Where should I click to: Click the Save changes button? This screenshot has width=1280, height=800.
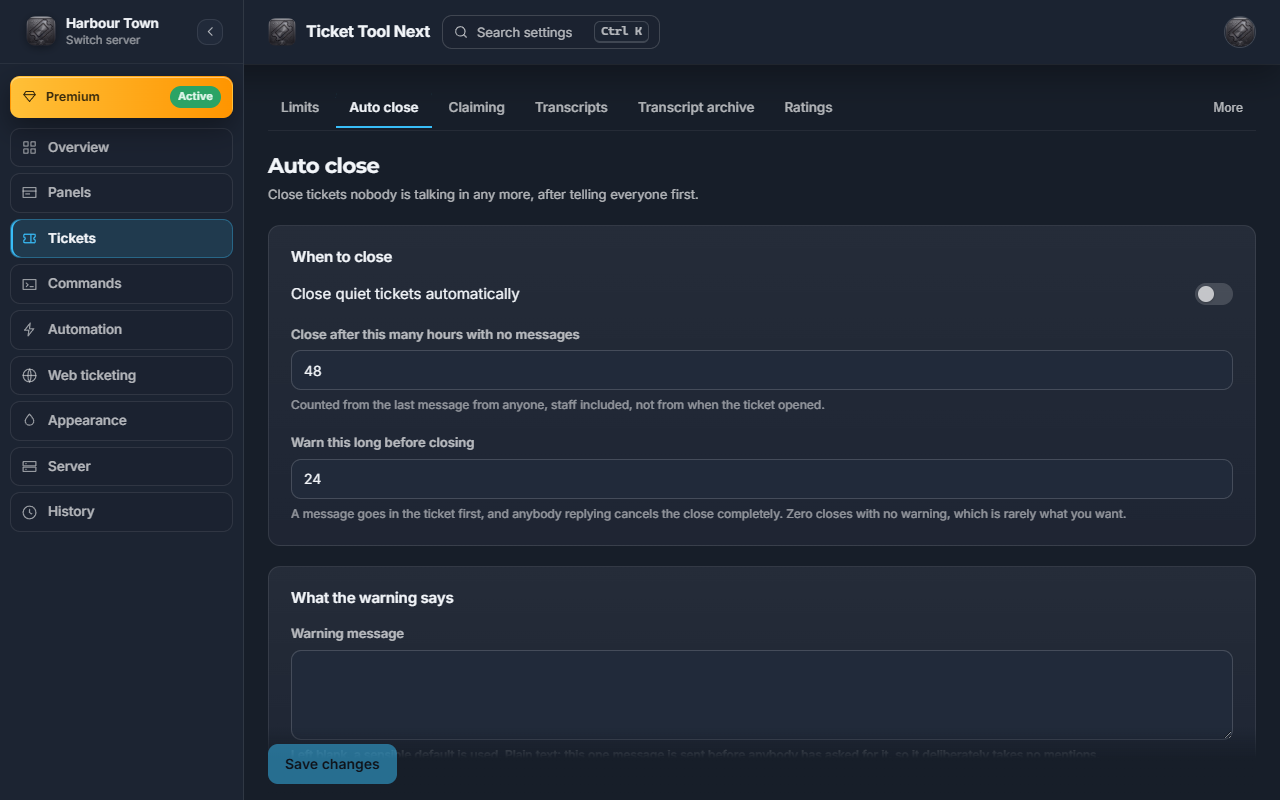pyautogui.click(x=332, y=764)
